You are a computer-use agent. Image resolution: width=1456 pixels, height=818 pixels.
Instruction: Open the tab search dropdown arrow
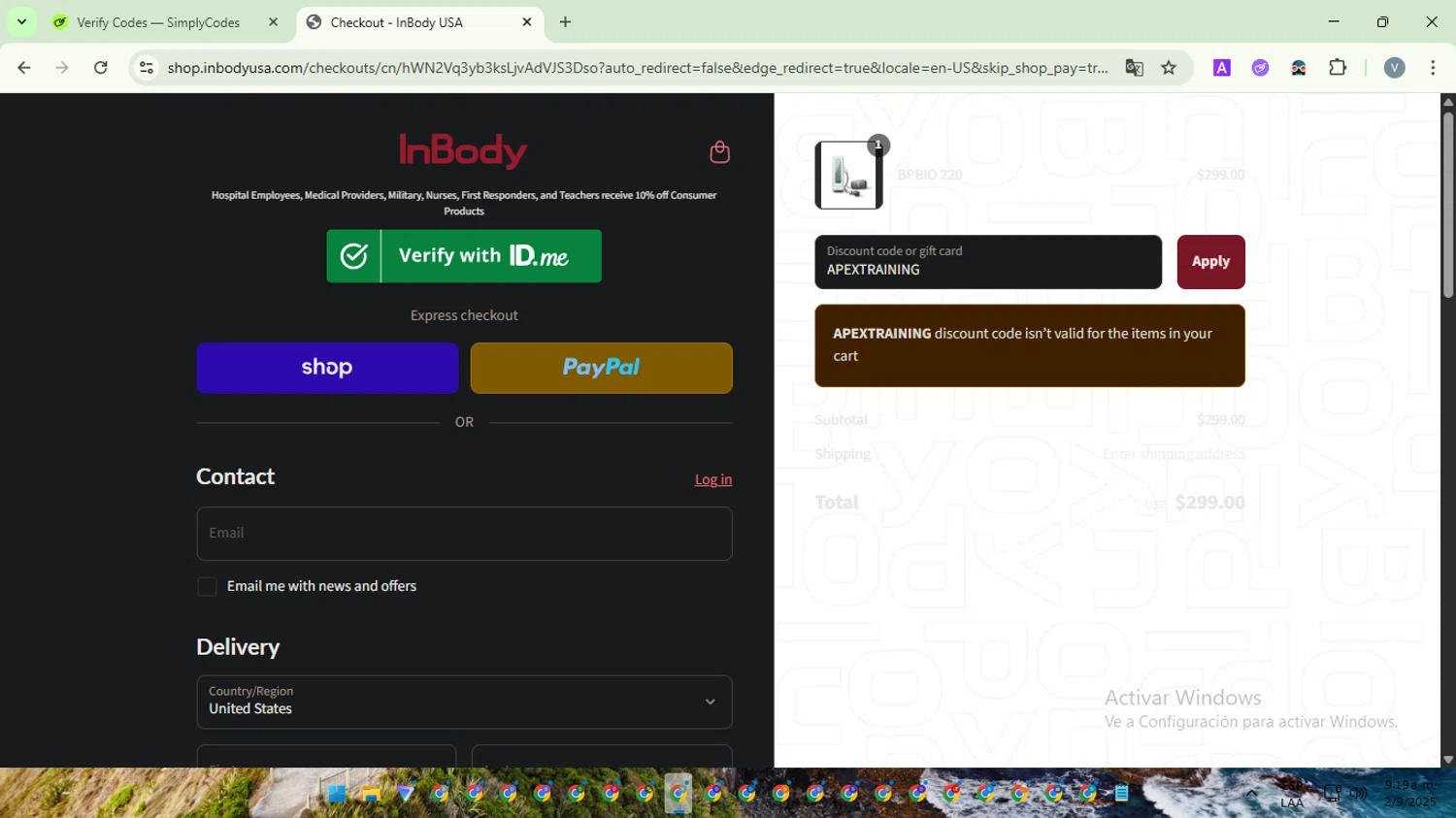point(21,21)
